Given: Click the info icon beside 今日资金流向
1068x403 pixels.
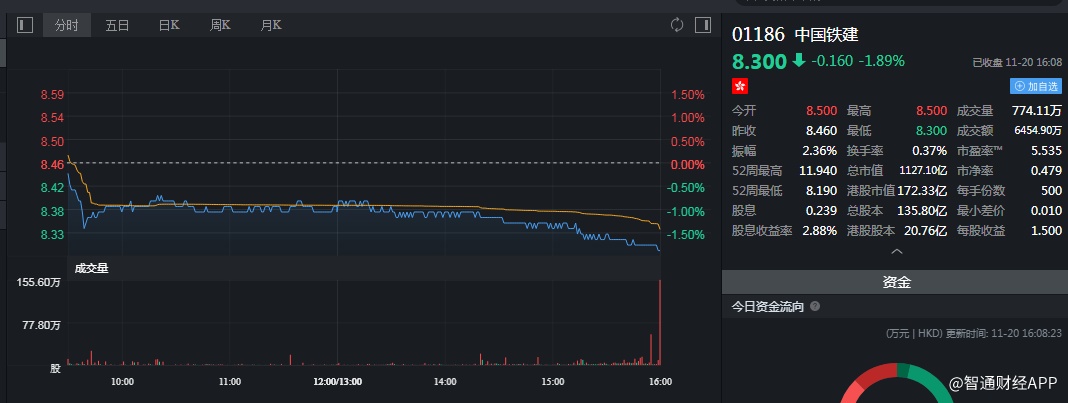Looking at the screenshot, I should coord(815,307).
